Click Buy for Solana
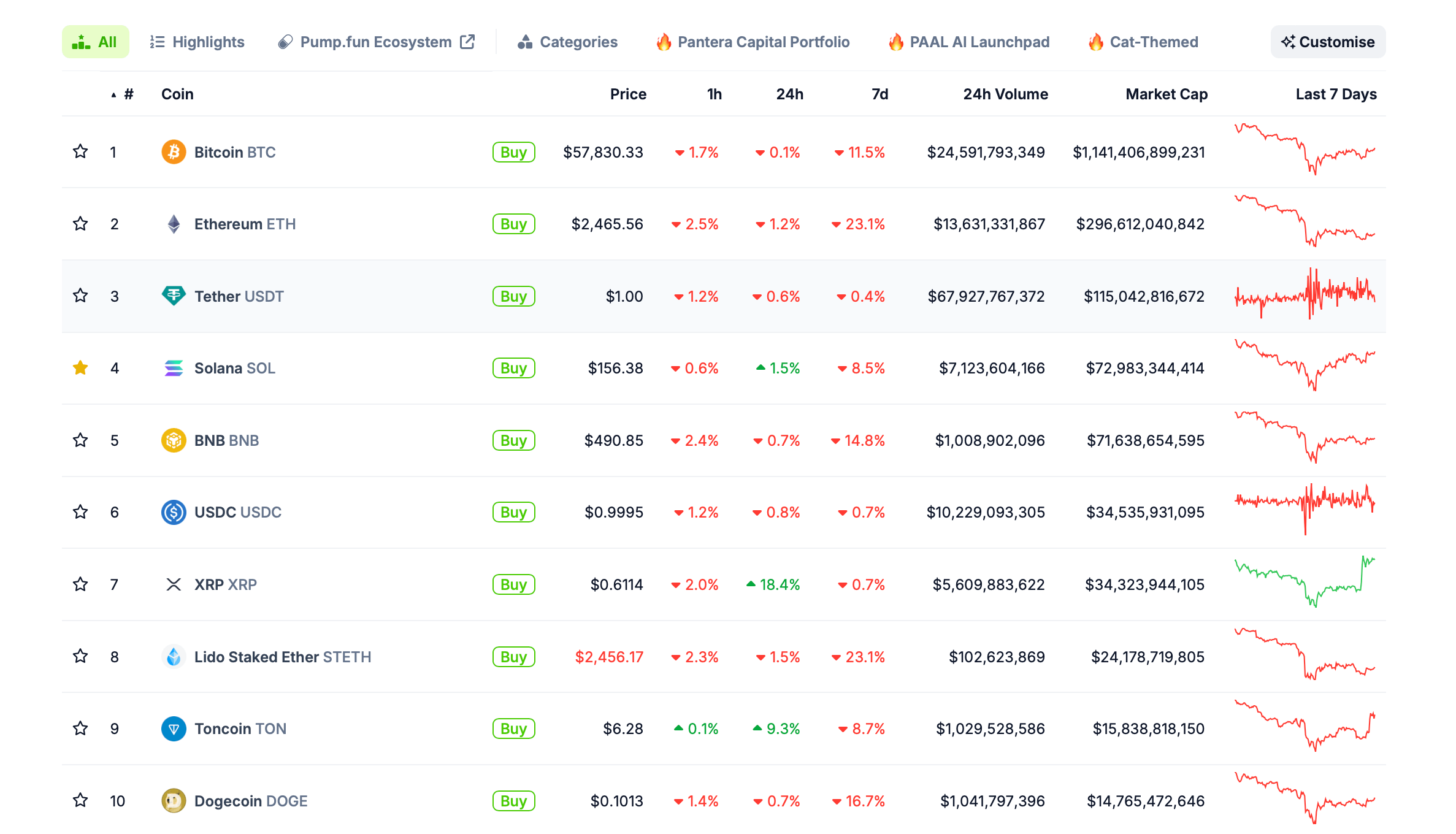The height and width of the screenshot is (834, 1456). (x=514, y=368)
